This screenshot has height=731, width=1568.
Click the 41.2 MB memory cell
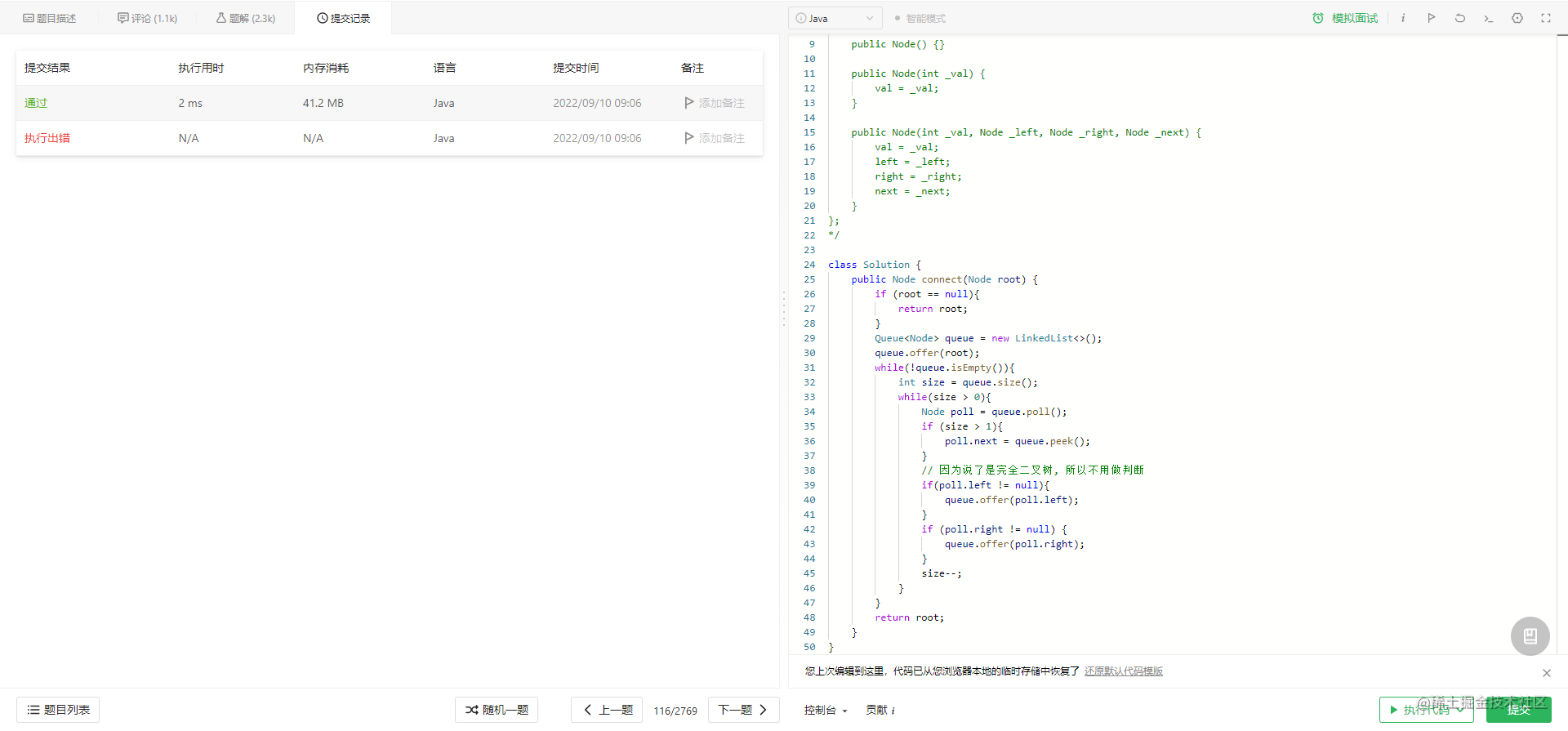point(323,103)
